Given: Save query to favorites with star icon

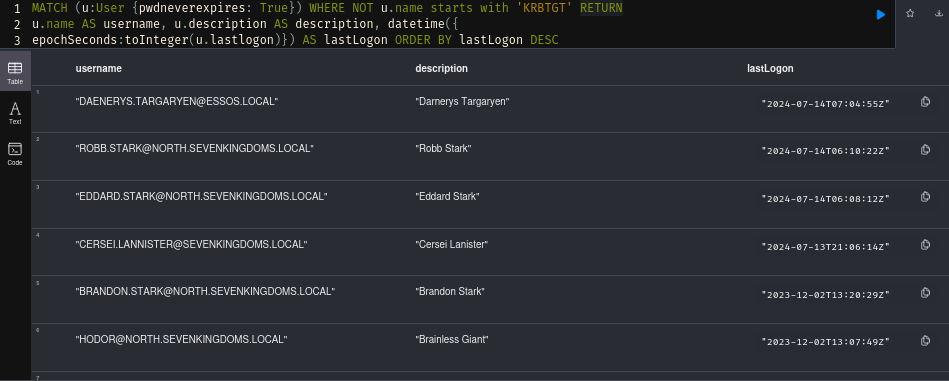Looking at the screenshot, I should click(x=910, y=14).
